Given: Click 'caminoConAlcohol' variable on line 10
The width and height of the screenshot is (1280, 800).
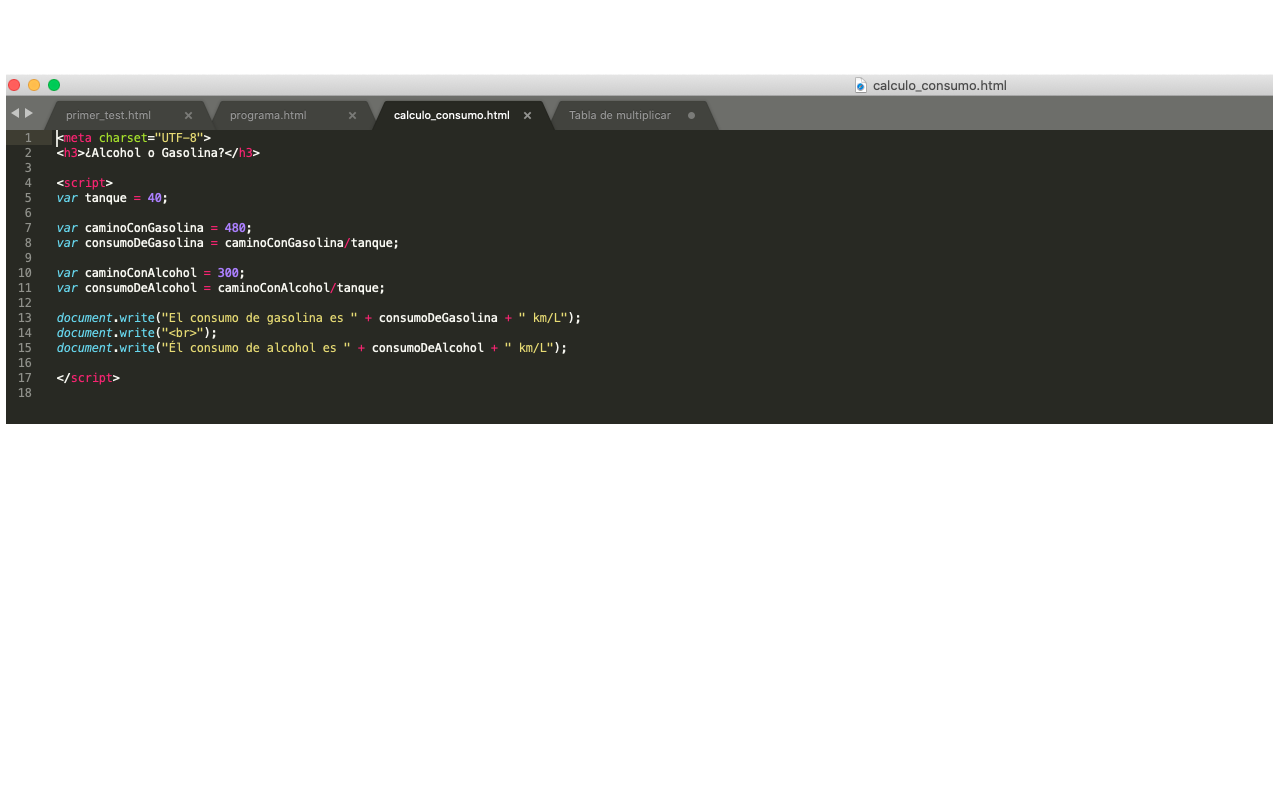Looking at the screenshot, I should pos(141,273).
